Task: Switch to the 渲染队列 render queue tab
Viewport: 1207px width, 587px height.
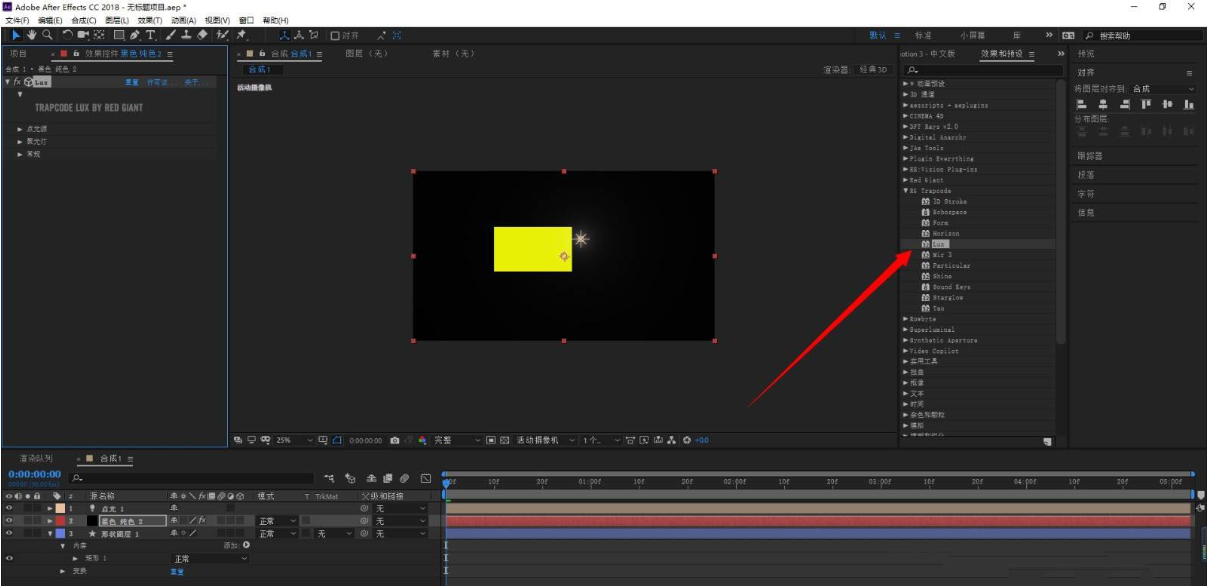Action: (35, 458)
